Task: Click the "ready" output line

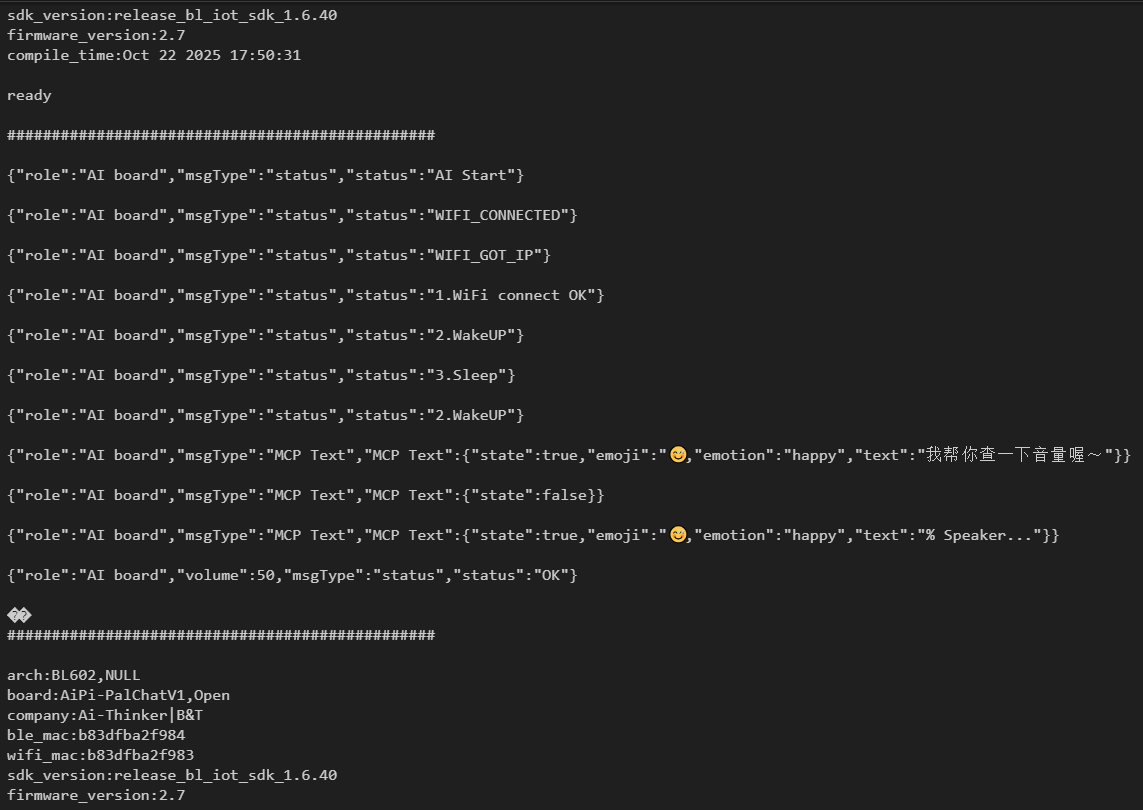Action: click(x=29, y=95)
